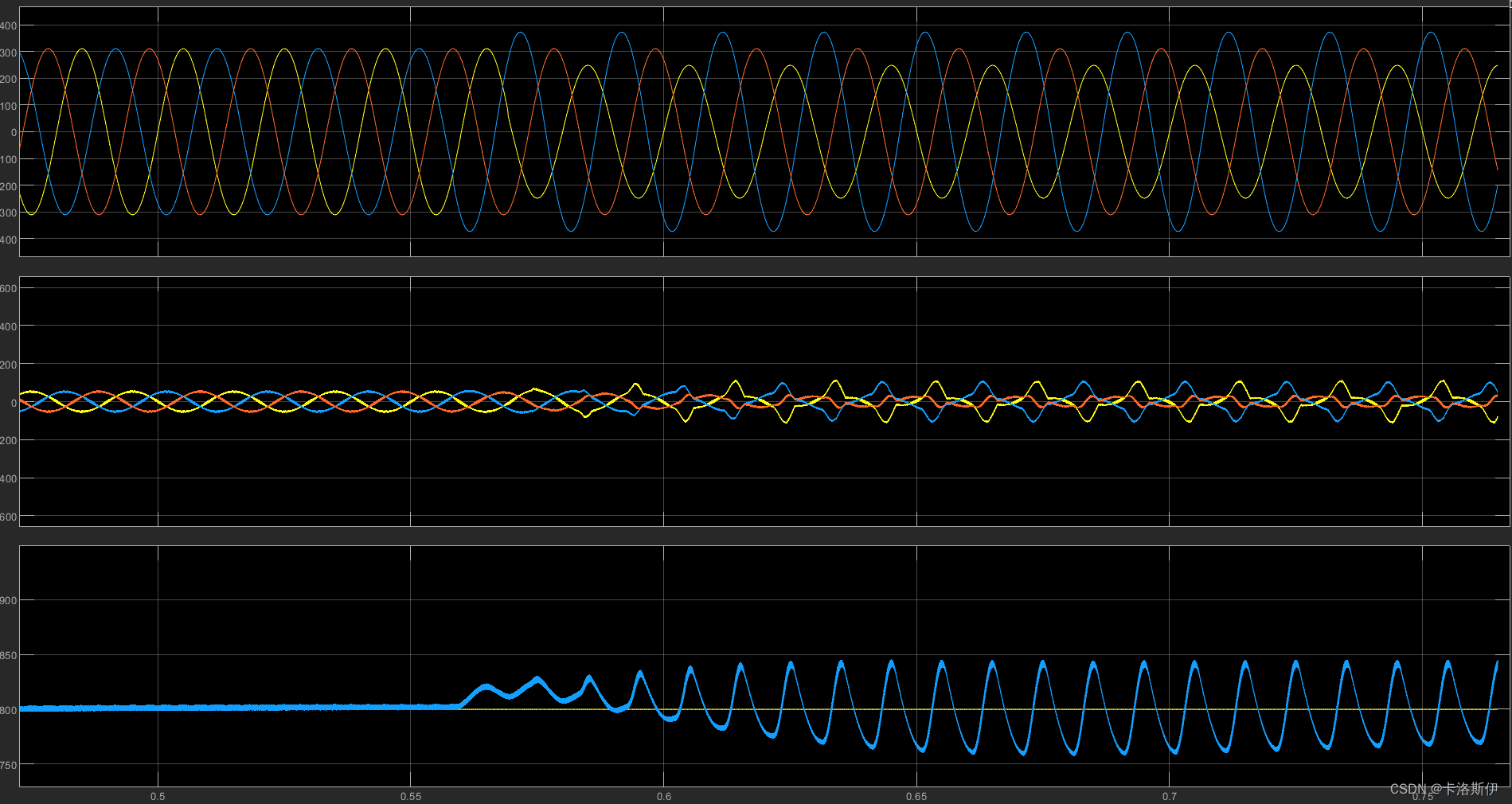The height and width of the screenshot is (804, 1512).
Task: Click the 750 y-axis label on DC voltage plot
Action: pyautogui.click(x=8, y=765)
